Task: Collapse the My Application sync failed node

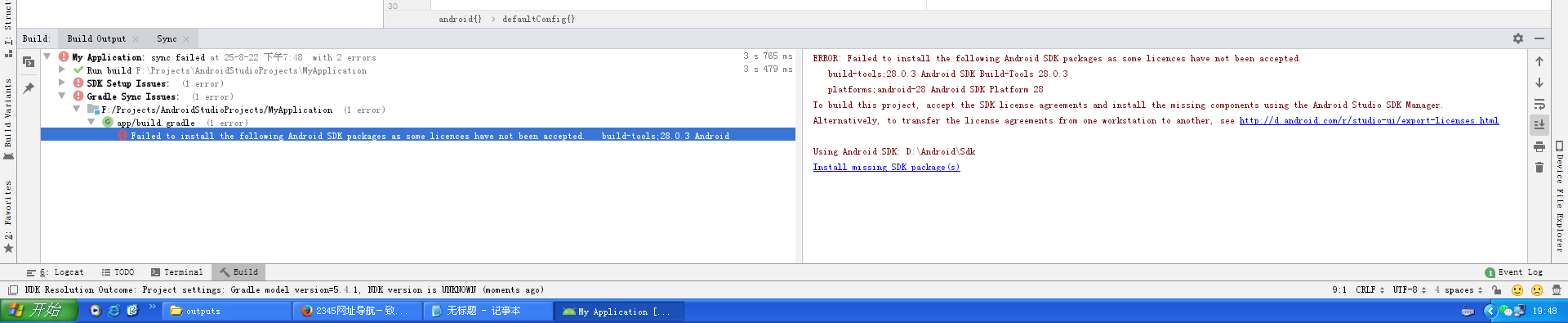Action: (47, 57)
